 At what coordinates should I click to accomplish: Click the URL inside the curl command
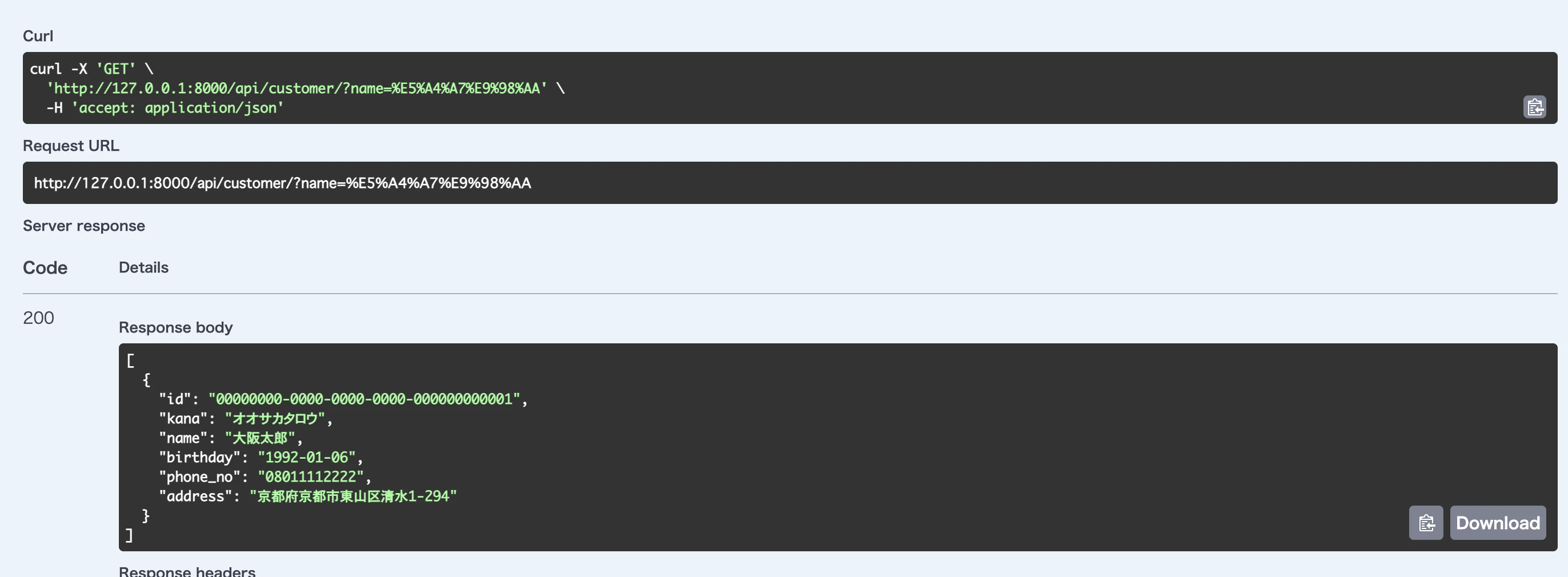[297, 88]
